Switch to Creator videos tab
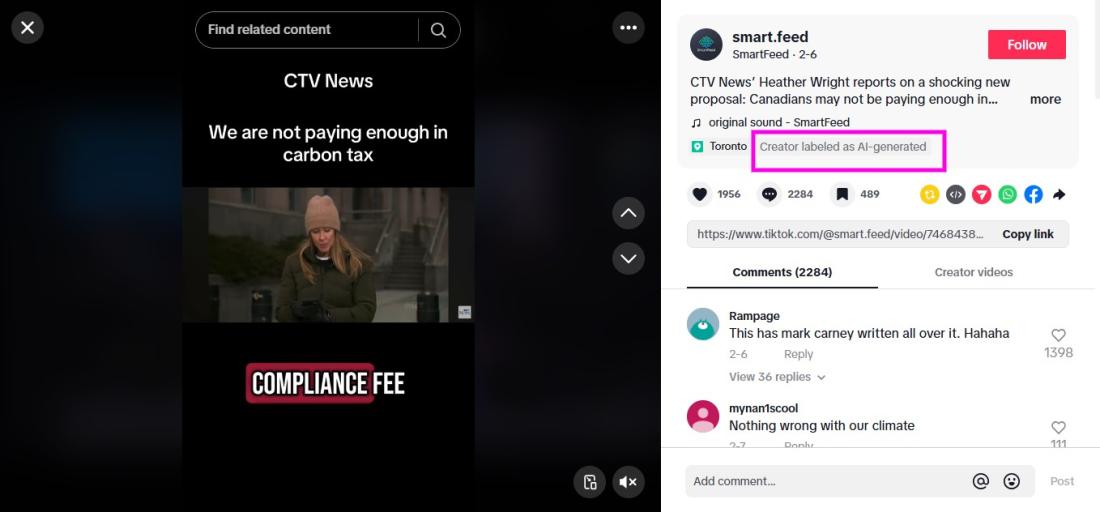Viewport: 1100px width, 512px height. tap(973, 272)
